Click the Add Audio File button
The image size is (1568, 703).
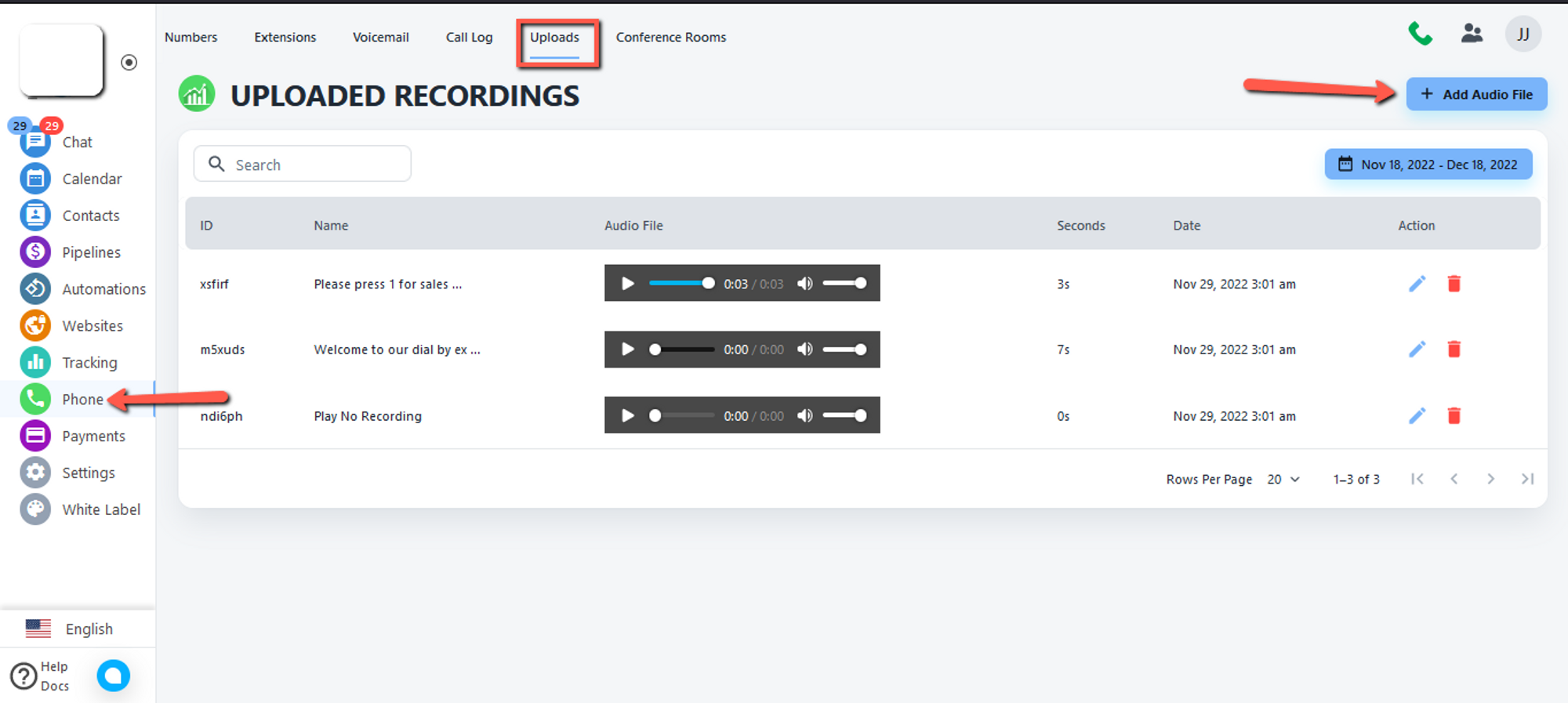coord(1475,95)
